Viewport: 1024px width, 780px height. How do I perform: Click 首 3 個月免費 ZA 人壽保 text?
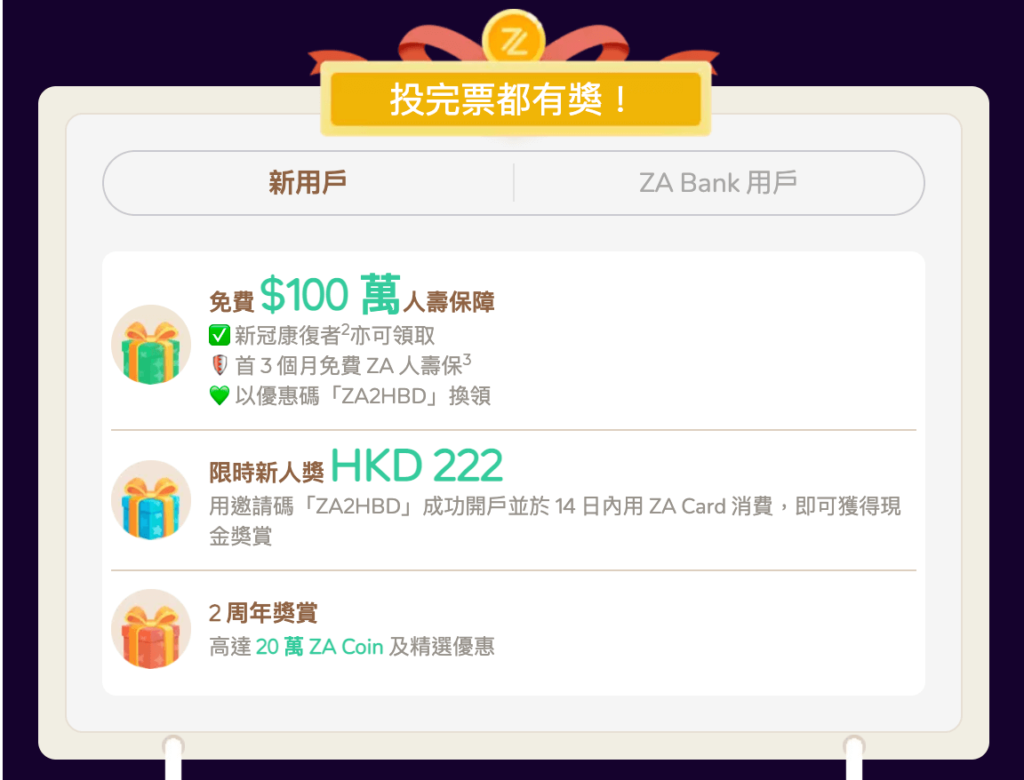[x=353, y=365]
